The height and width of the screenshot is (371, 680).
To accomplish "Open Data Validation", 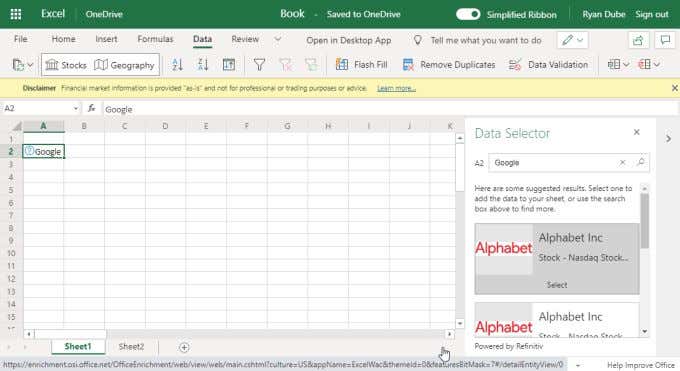I will click(x=549, y=65).
